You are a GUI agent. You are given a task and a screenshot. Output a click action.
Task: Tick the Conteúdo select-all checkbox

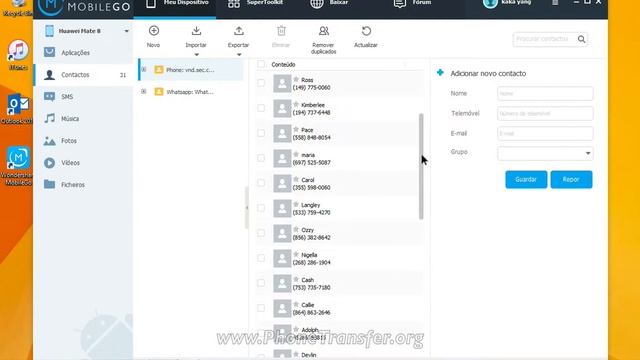pyautogui.click(x=261, y=64)
